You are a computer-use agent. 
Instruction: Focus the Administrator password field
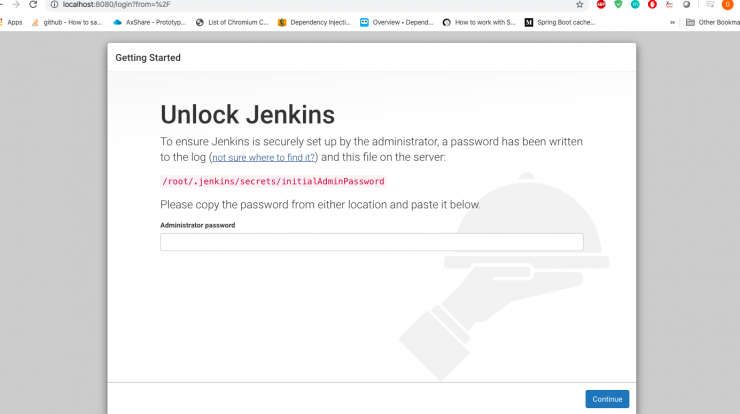point(372,242)
